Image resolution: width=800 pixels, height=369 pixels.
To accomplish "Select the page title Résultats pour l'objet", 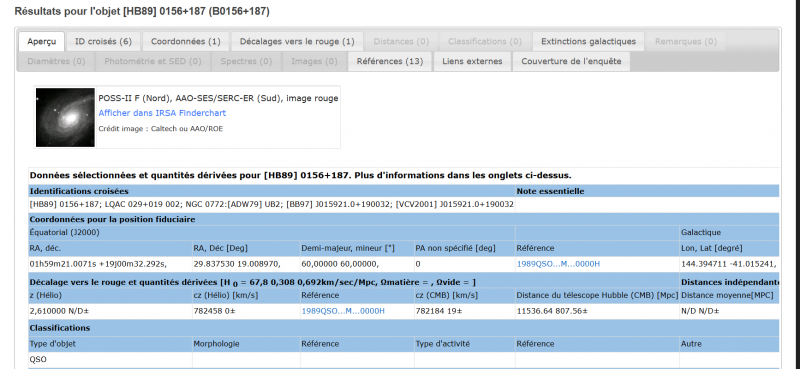I will (142, 11).
